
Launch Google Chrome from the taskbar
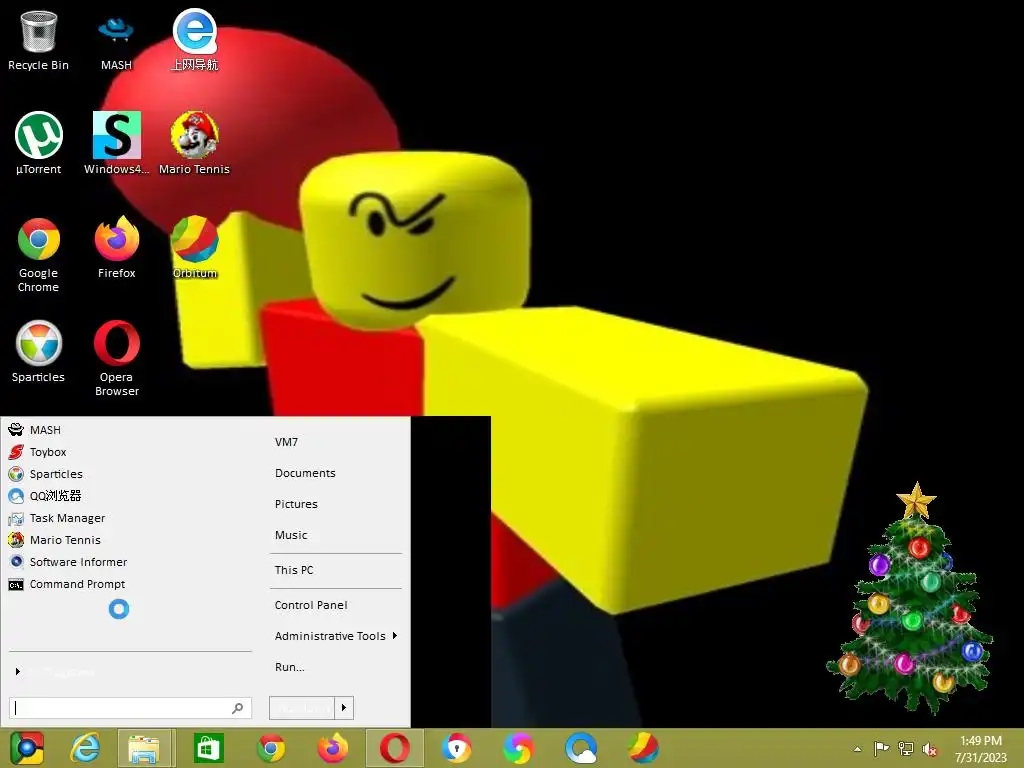(271, 748)
